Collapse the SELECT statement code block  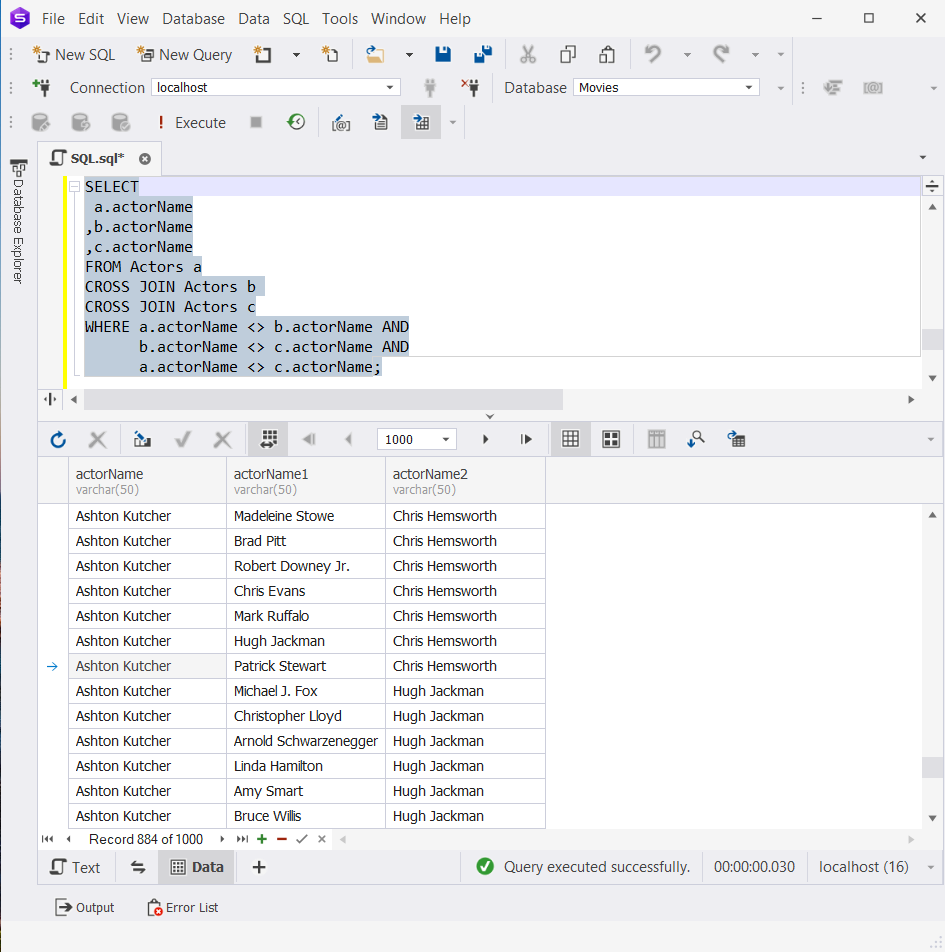pos(74,187)
